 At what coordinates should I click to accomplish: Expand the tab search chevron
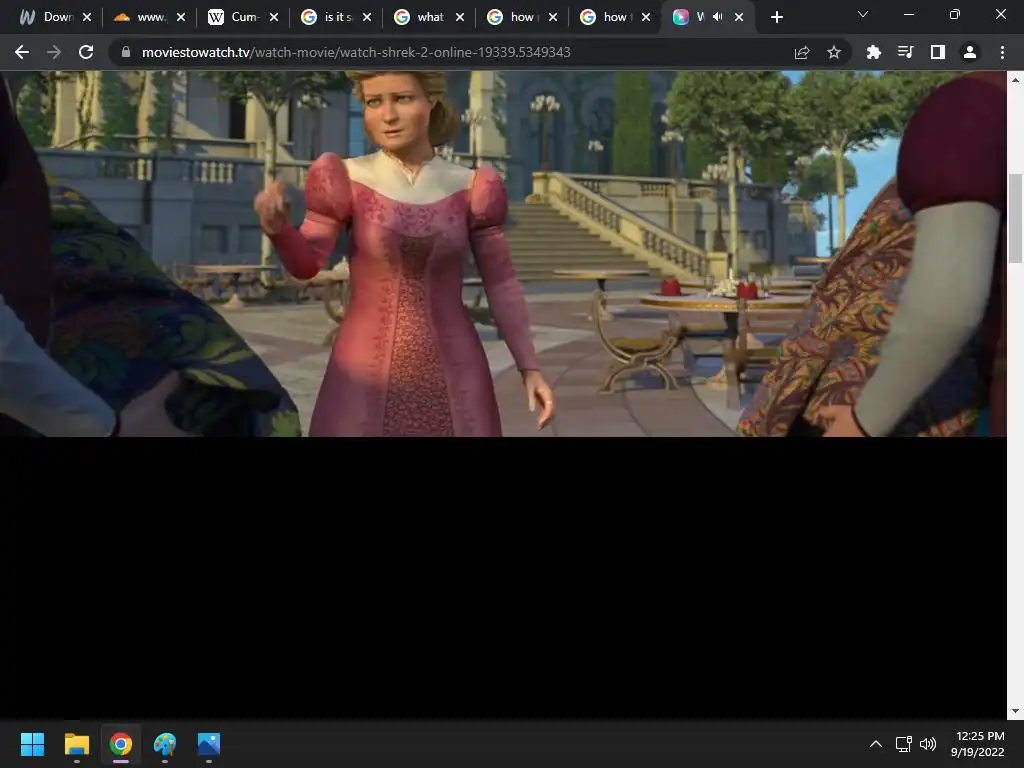coord(863,14)
